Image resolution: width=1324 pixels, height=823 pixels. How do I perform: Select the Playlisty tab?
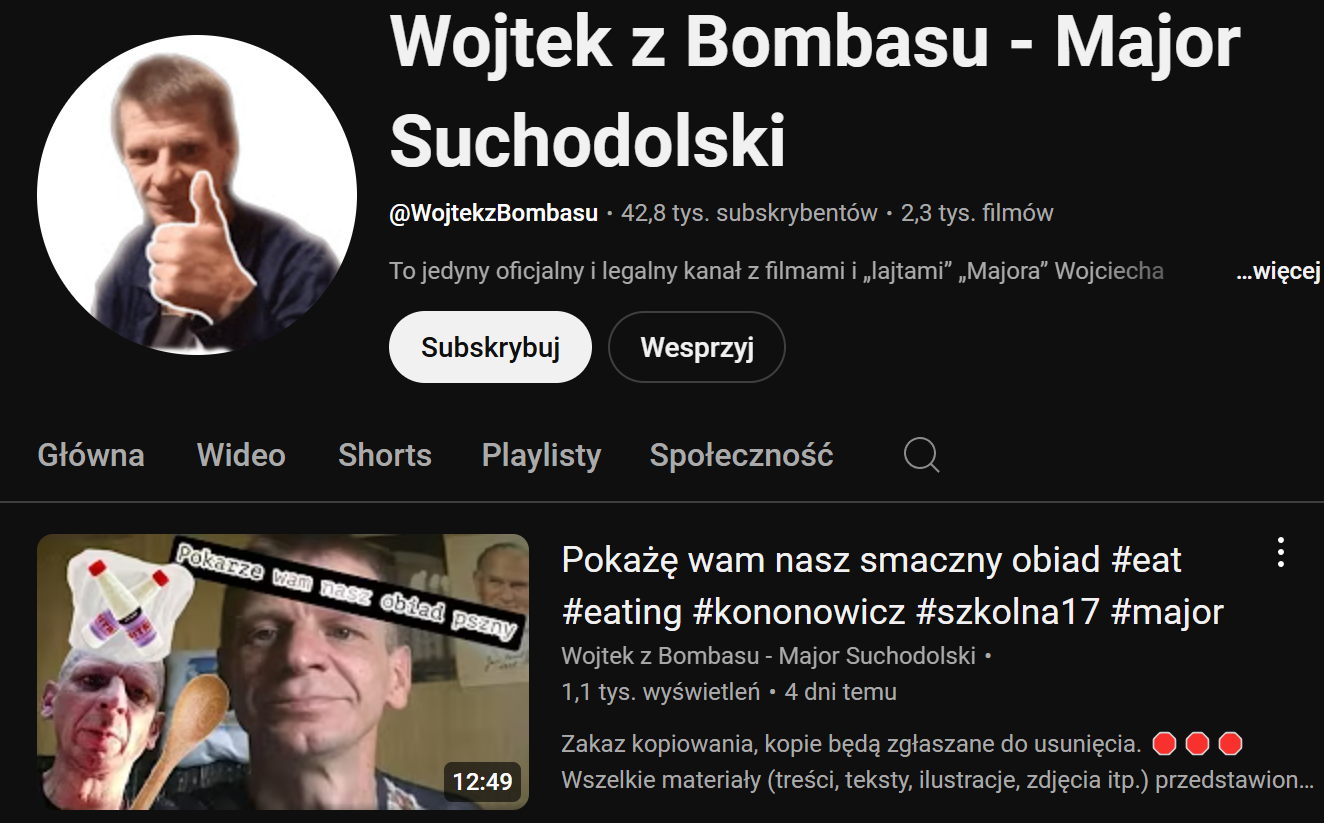tap(541, 455)
